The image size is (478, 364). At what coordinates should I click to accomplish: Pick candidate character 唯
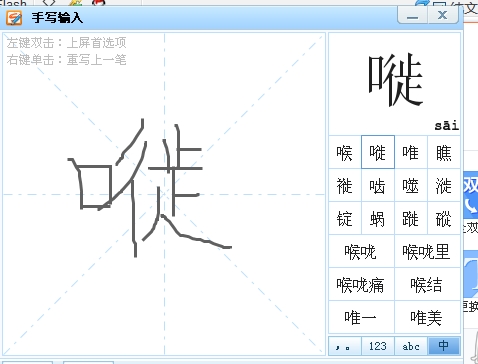(x=411, y=152)
